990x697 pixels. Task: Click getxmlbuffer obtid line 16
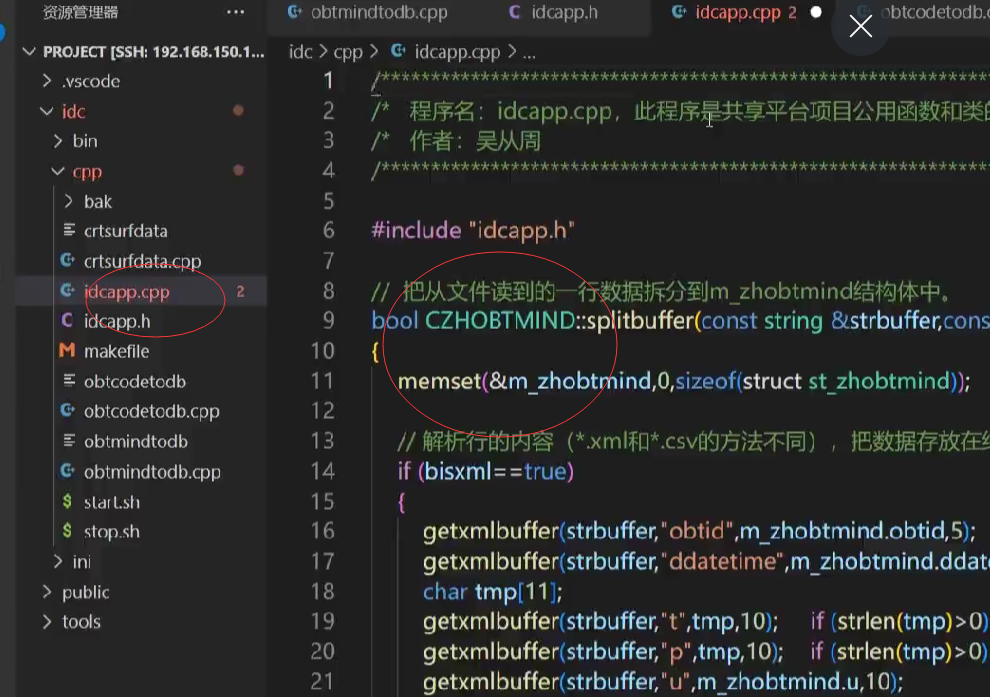tap(700, 531)
